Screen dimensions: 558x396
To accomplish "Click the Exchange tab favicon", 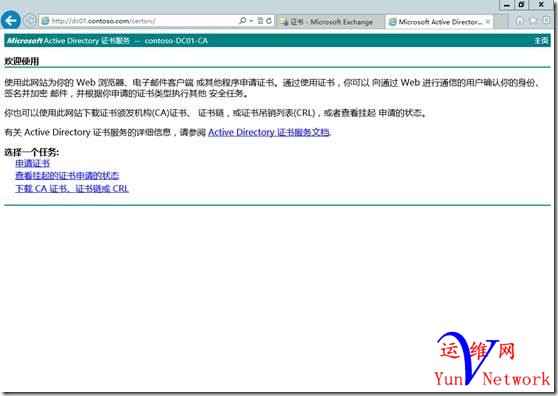I will (284, 22).
